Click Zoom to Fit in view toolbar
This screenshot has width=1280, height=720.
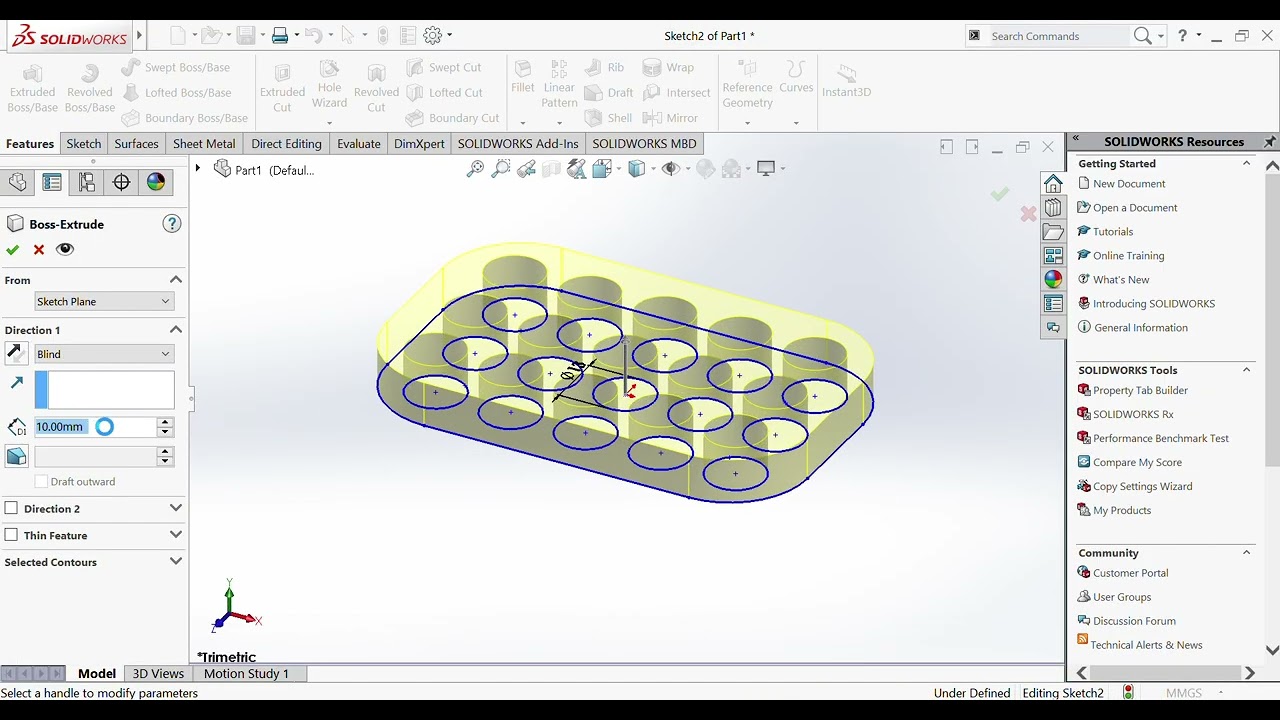click(475, 169)
